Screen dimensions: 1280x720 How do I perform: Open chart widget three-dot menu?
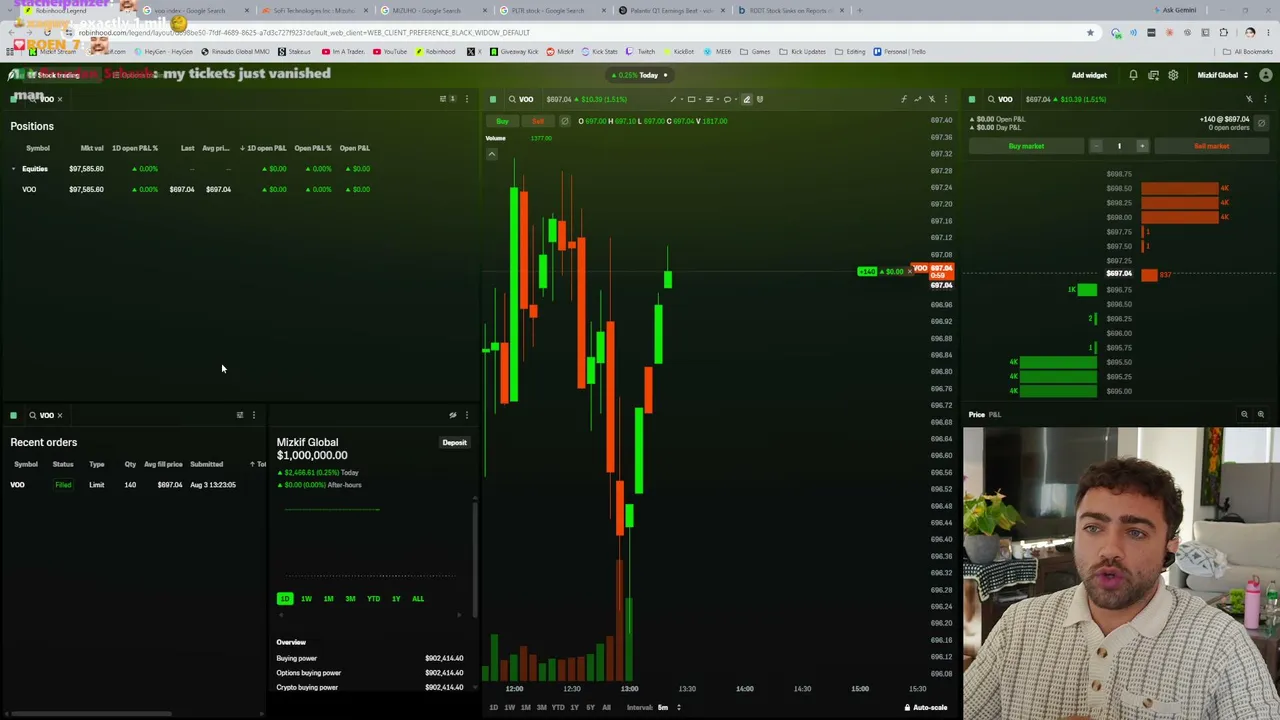pos(946,99)
